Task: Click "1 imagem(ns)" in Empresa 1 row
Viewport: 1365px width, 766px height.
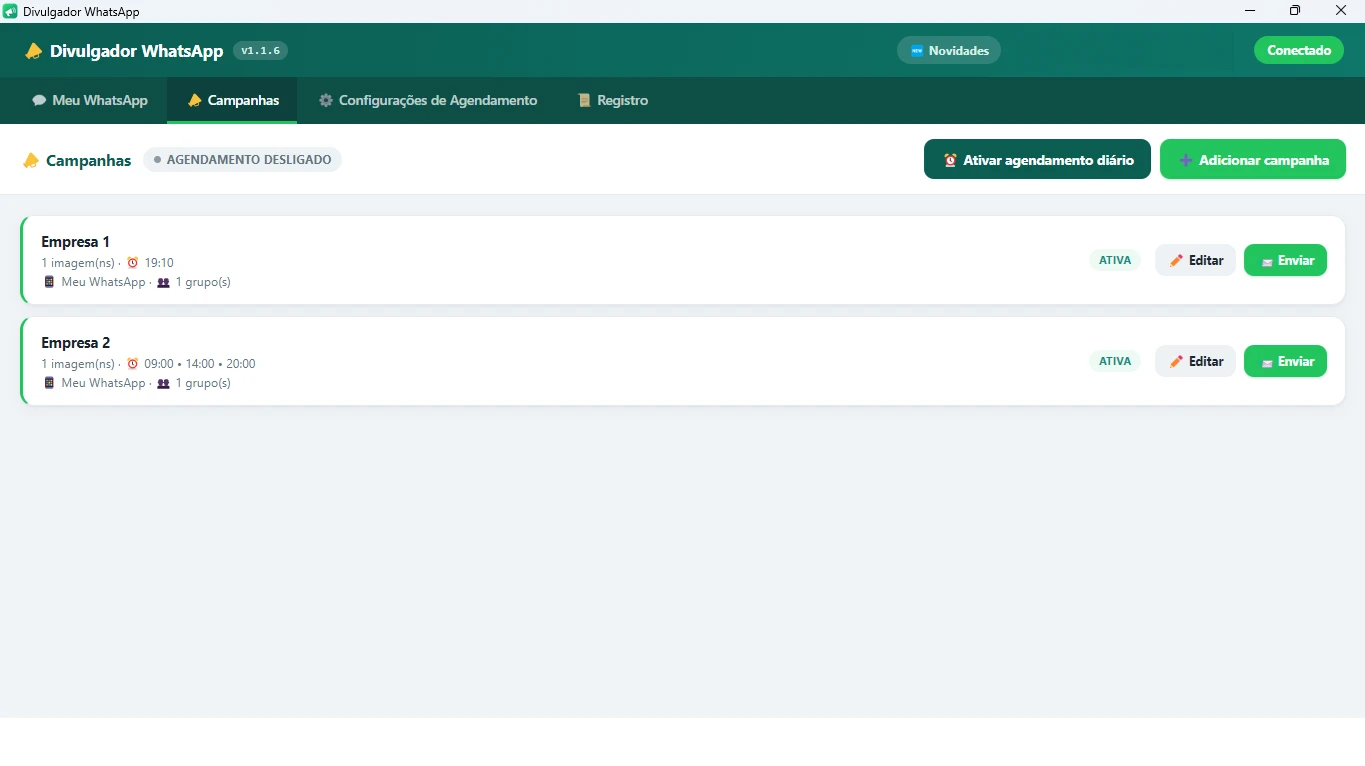Action: [x=78, y=263]
